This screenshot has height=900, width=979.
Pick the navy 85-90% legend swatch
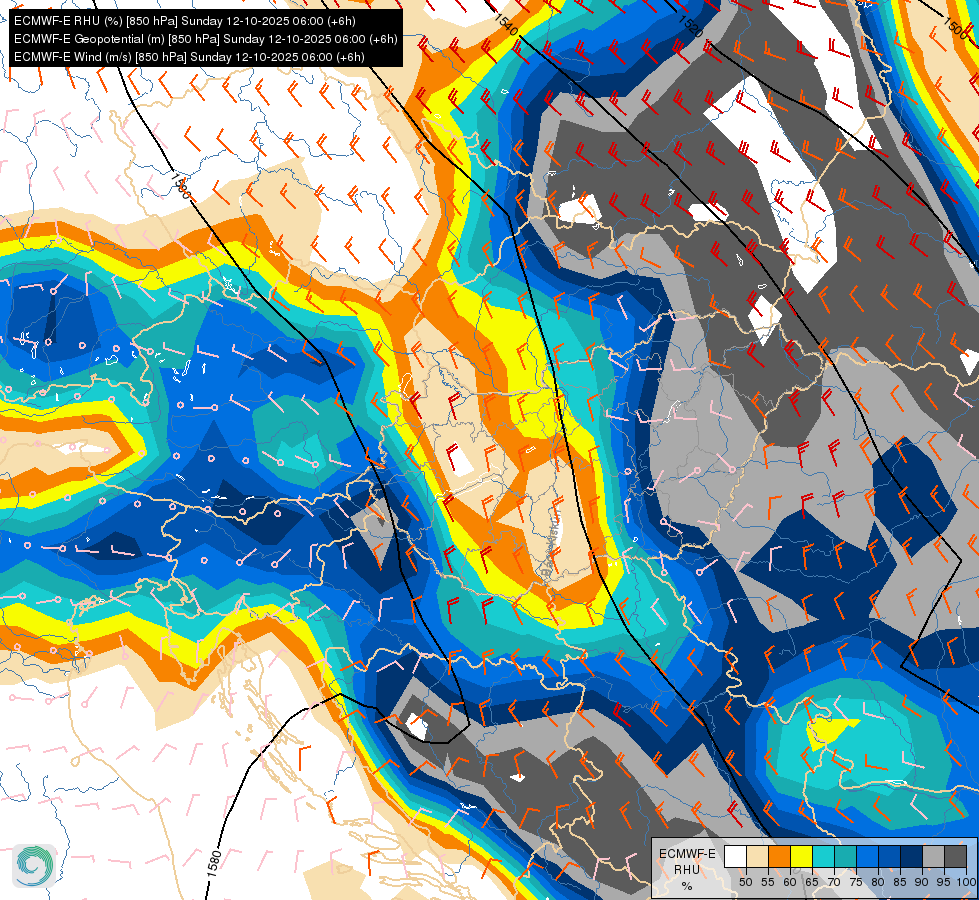(912, 857)
